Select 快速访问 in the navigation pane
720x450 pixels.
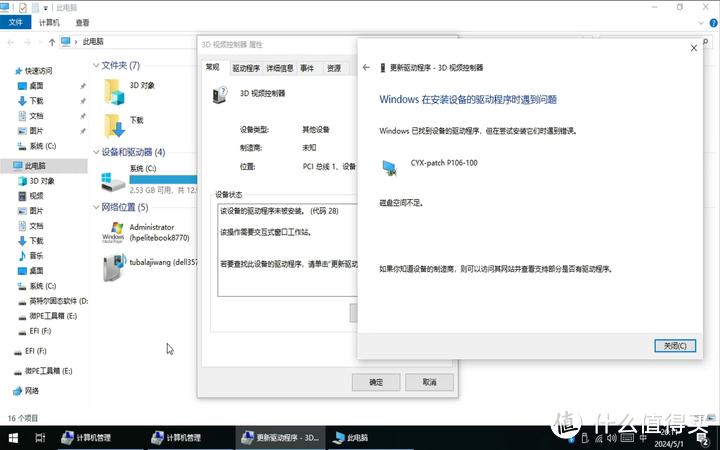click(38, 71)
